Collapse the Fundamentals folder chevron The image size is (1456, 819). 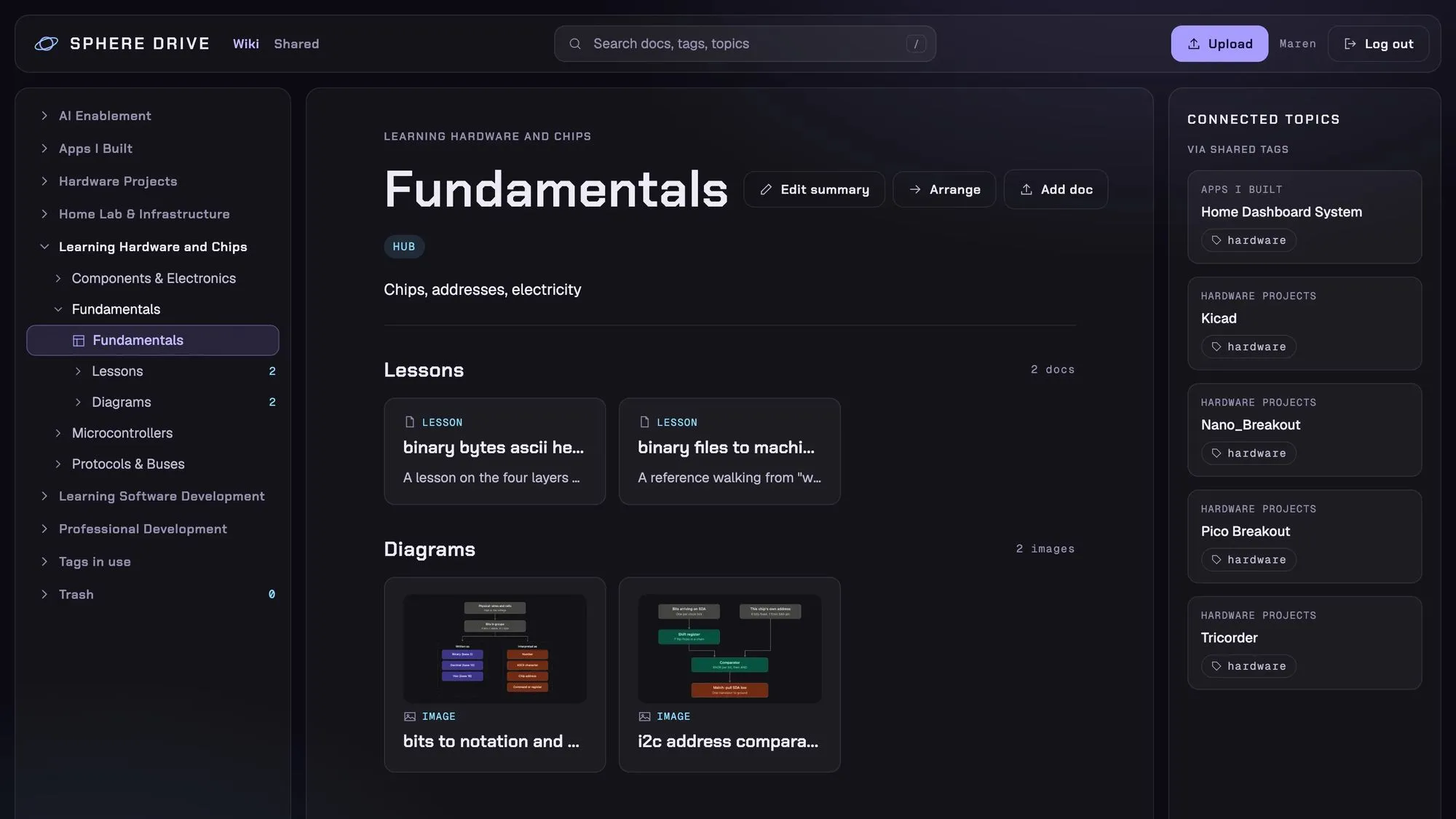pyautogui.click(x=58, y=309)
